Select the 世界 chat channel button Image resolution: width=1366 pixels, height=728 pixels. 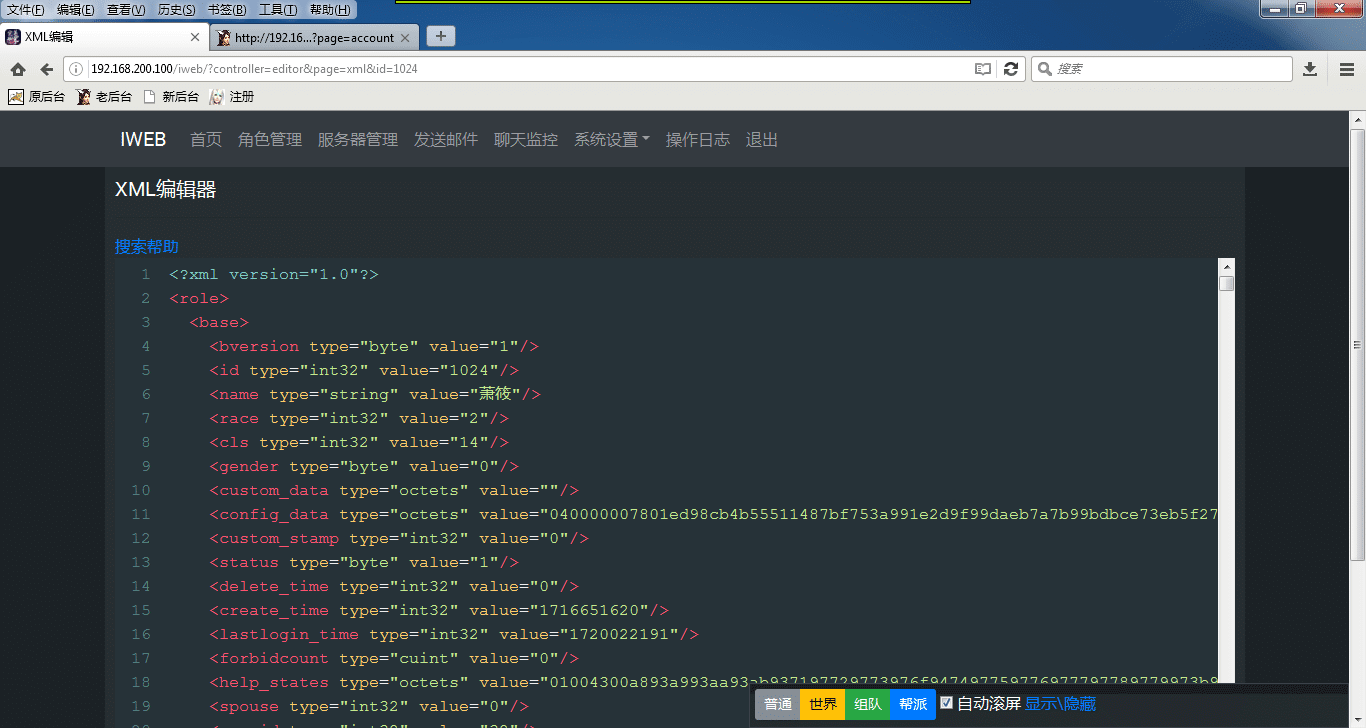[x=823, y=704]
